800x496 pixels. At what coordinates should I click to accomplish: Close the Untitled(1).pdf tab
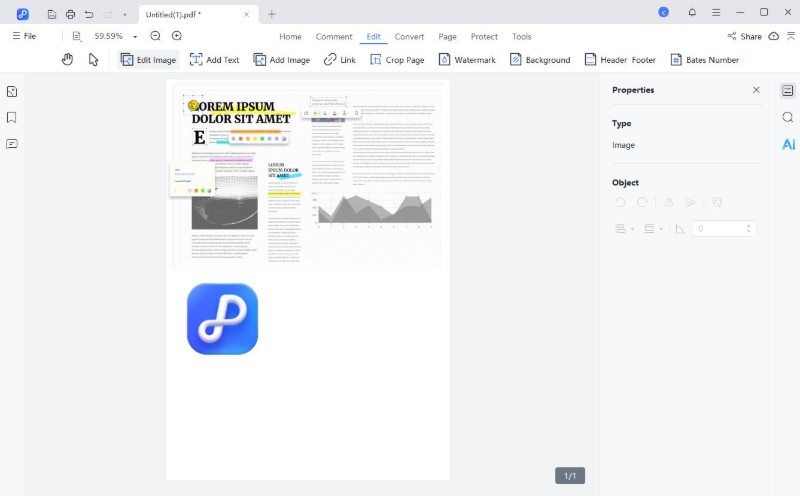(x=246, y=14)
